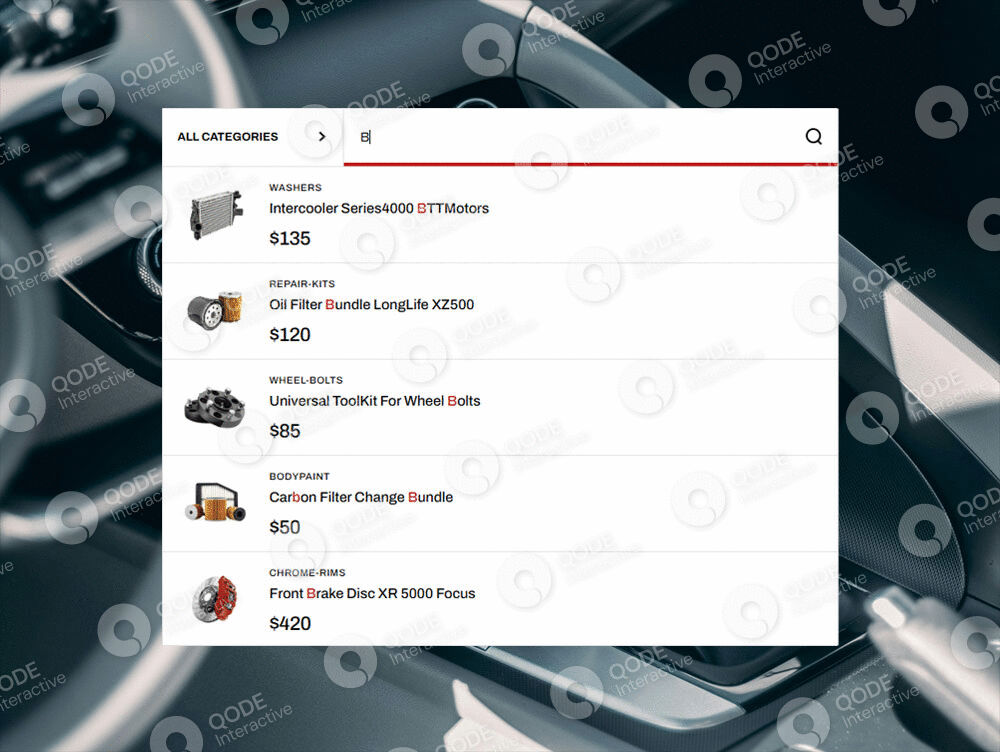This screenshot has height=752, width=1000.
Task: Open Intercooler Series4000 BTTMotors result
Action: [x=378, y=209]
